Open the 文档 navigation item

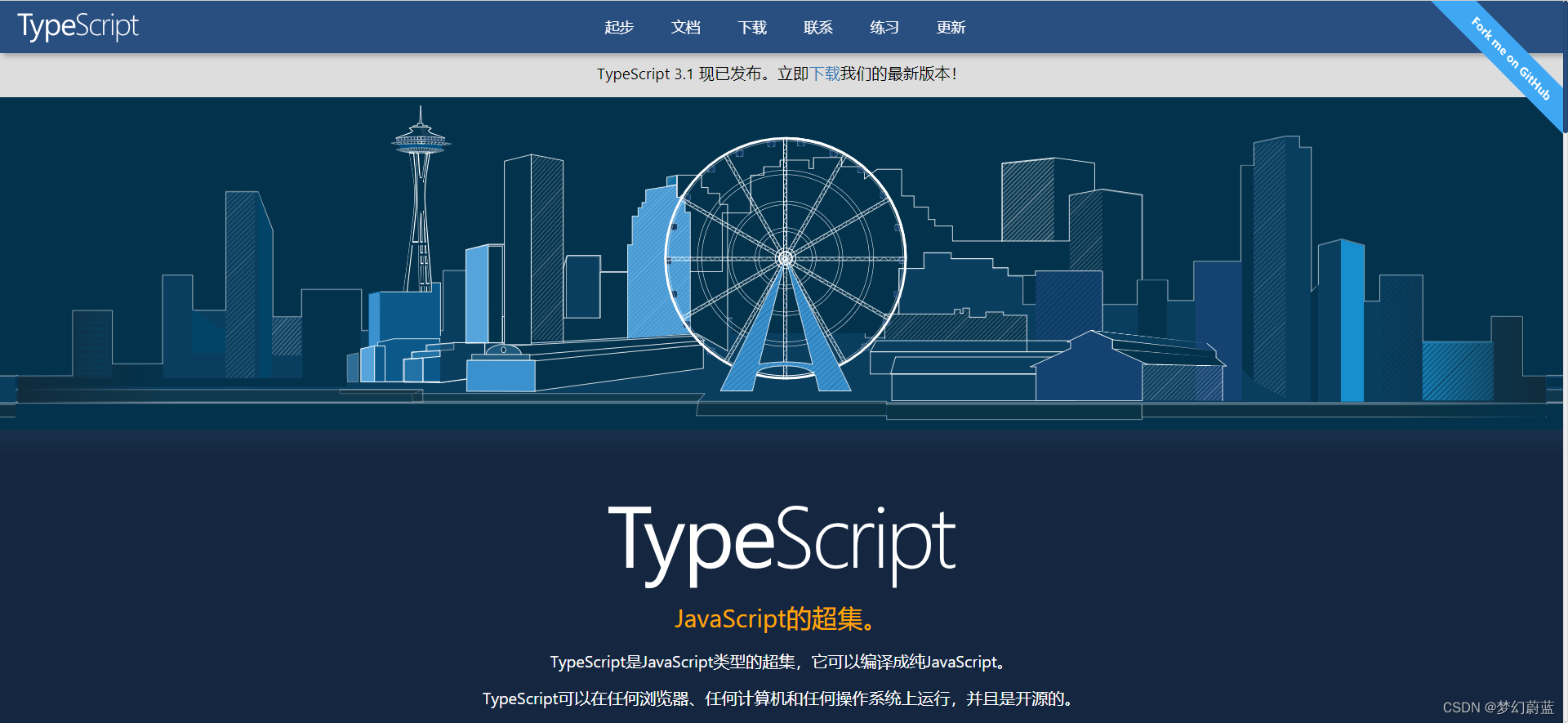686,28
